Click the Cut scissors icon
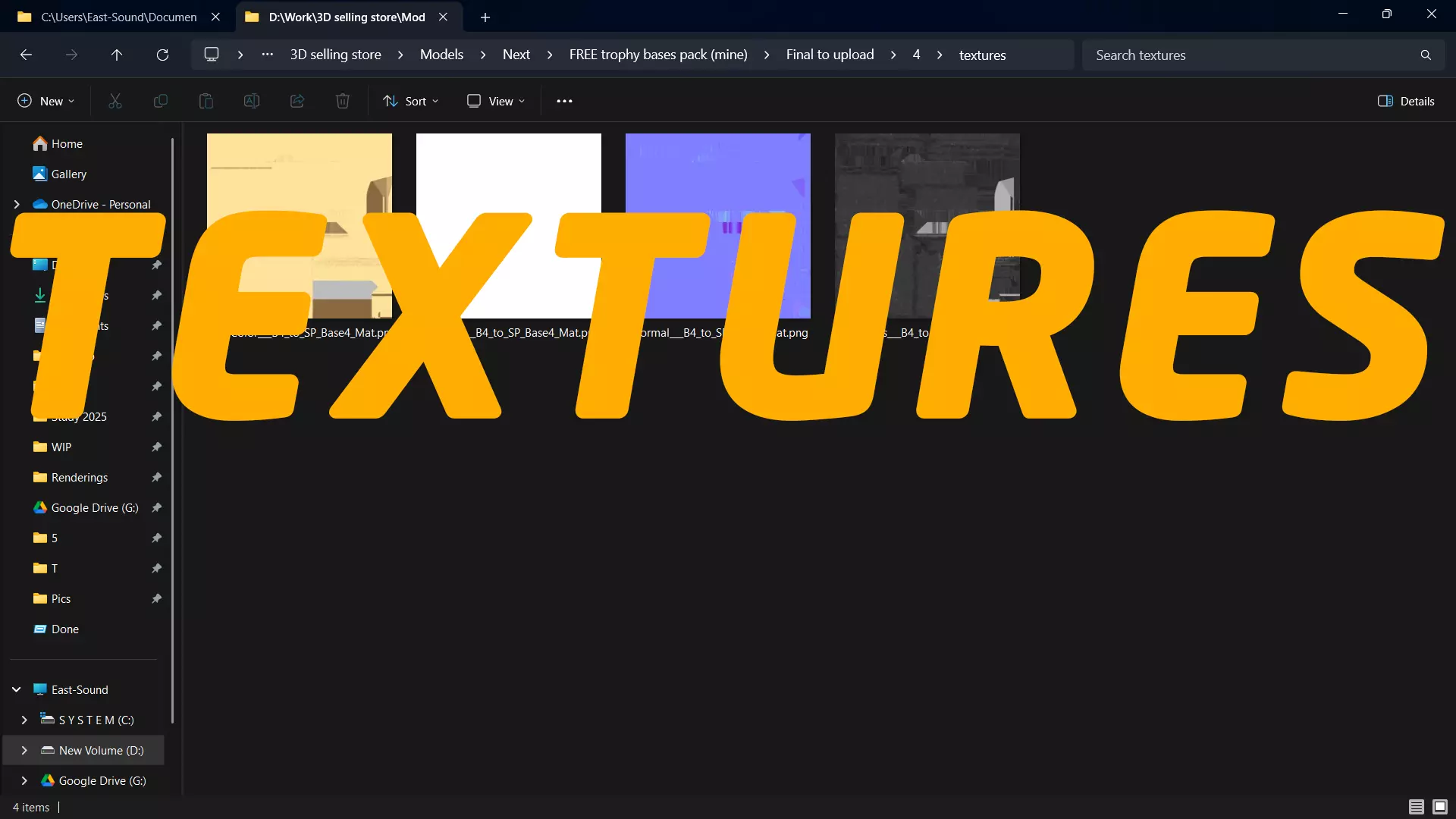Image resolution: width=1456 pixels, height=819 pixels. 115,101
